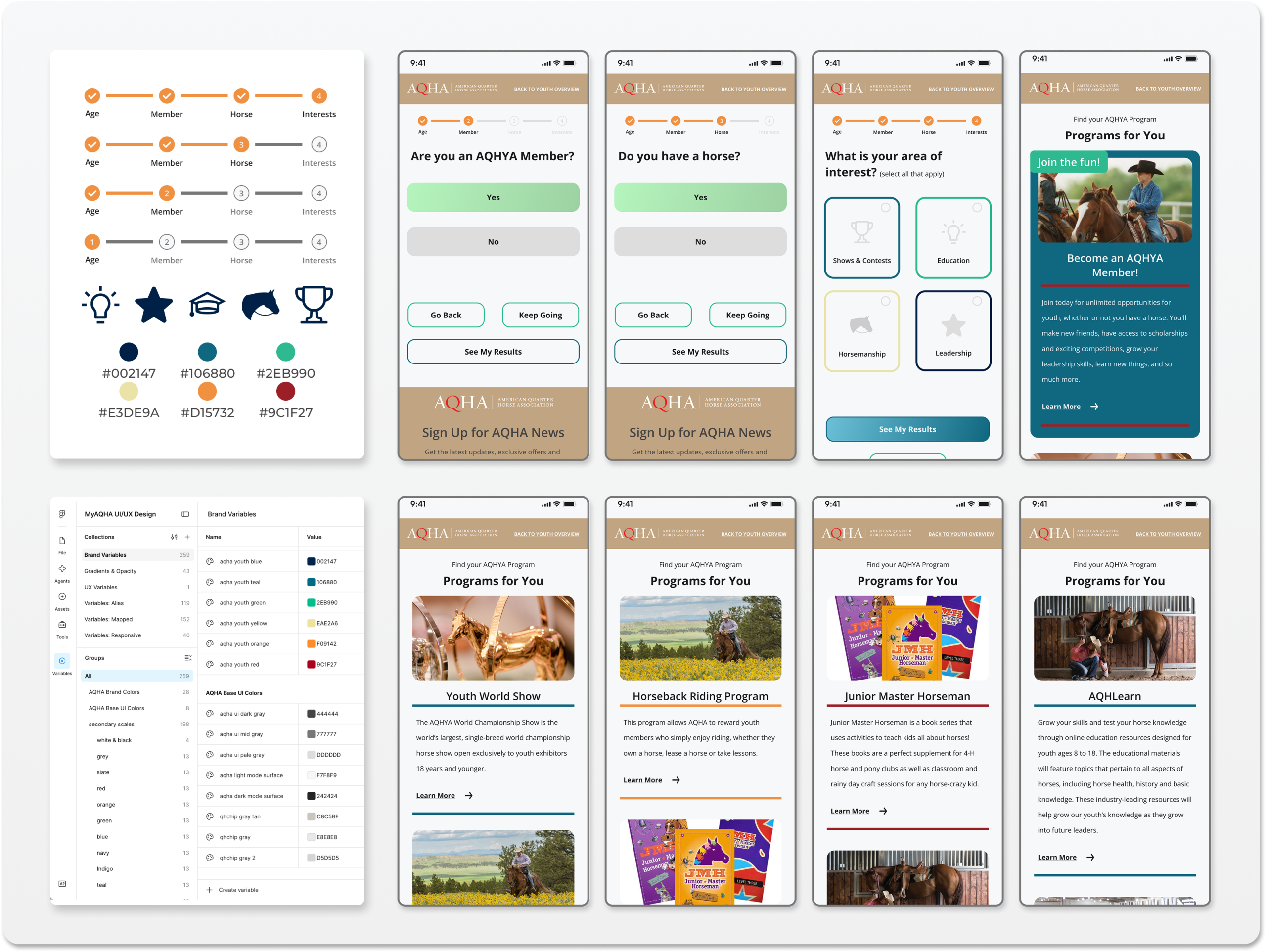
Task: Click the help icon at sidebar bottom
Action: click(62, 884)
